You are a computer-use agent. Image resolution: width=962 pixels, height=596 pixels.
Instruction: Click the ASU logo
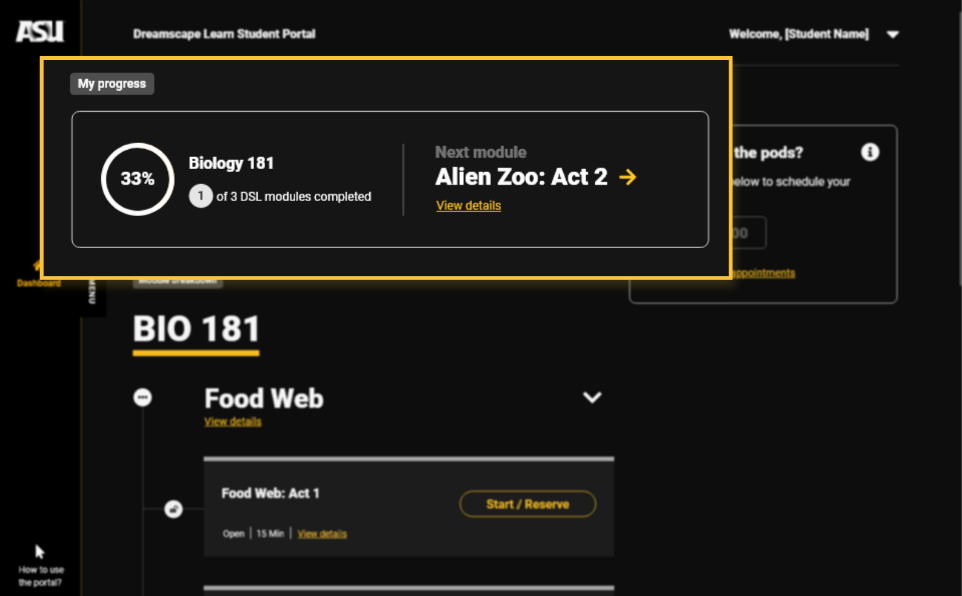40,32
